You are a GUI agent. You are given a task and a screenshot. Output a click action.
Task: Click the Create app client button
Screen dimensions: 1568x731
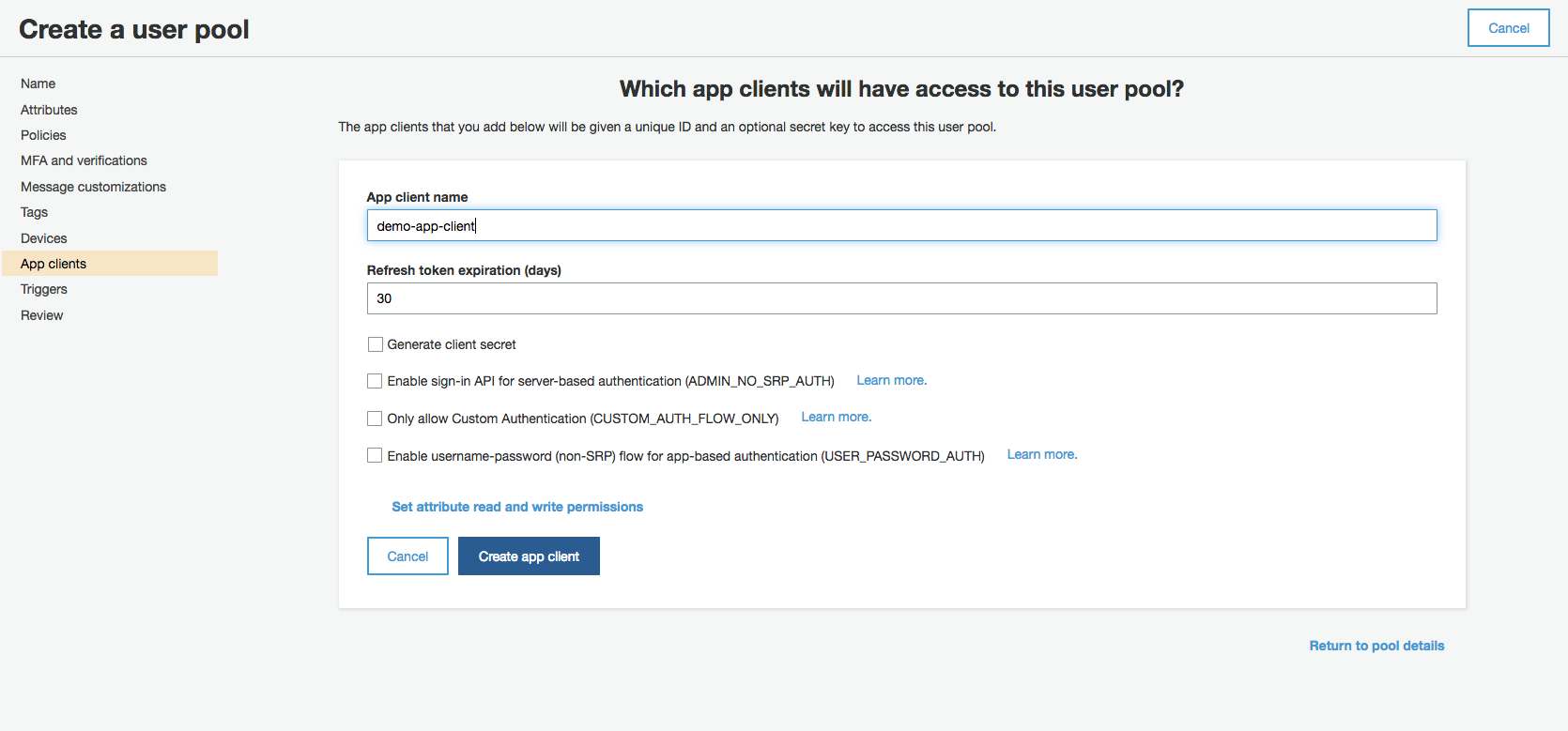(529, 556)
